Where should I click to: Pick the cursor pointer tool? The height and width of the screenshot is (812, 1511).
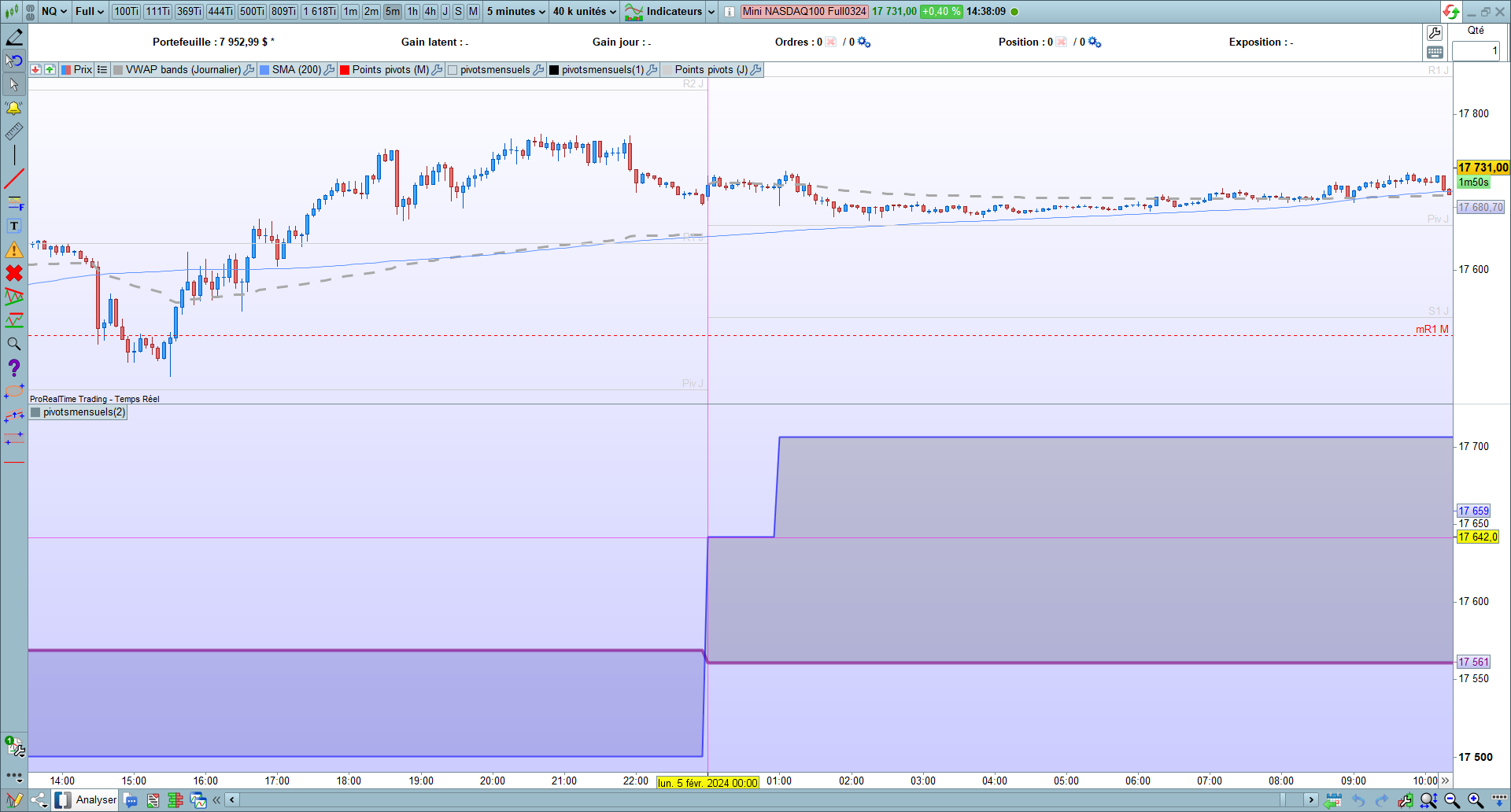coord(14,84)
